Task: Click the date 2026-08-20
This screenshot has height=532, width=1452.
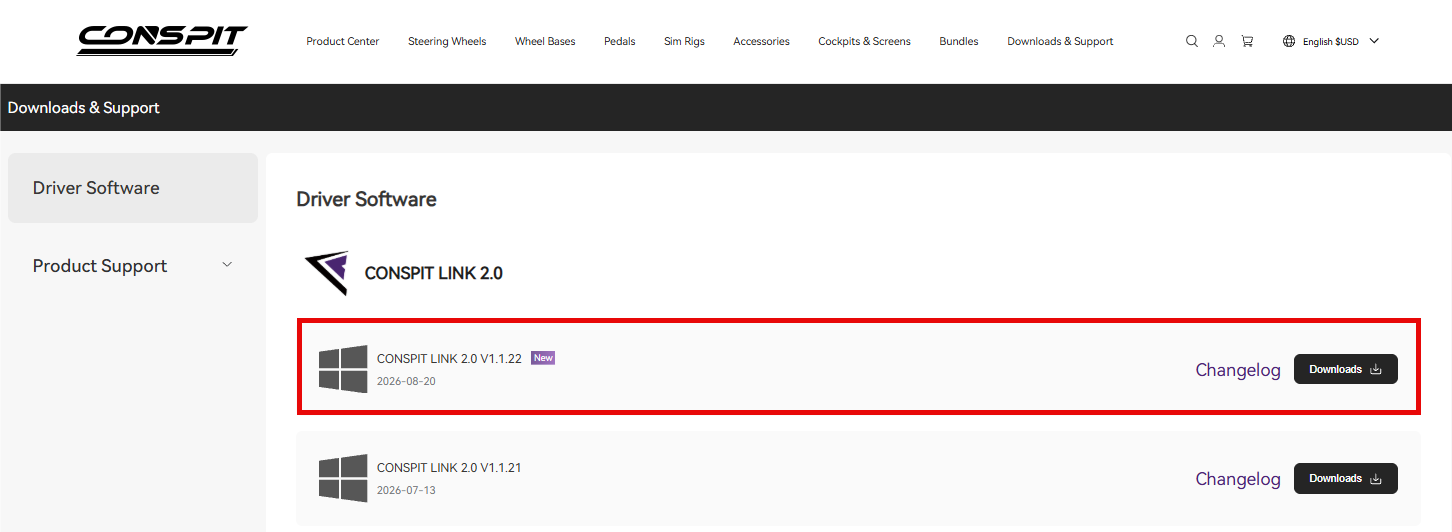Action: click(x=406, y=381)
